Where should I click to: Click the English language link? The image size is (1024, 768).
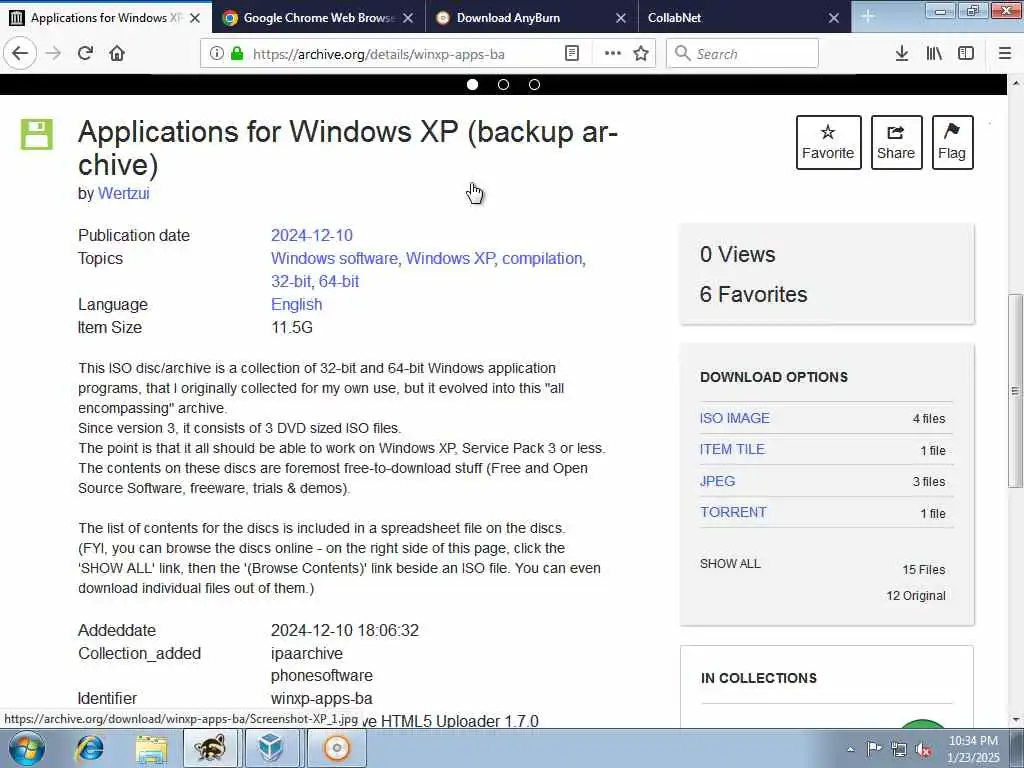pos(296,304)
